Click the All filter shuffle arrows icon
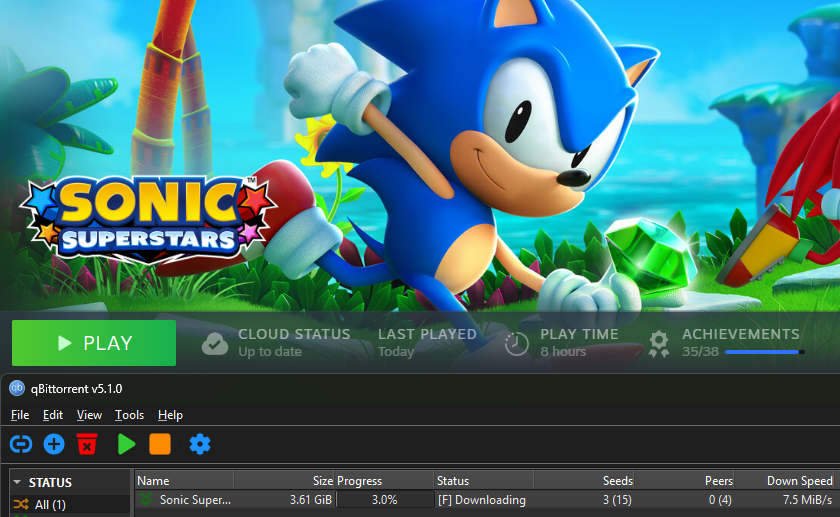The height and width of the screenshot is (517, 840). point(21,504)
